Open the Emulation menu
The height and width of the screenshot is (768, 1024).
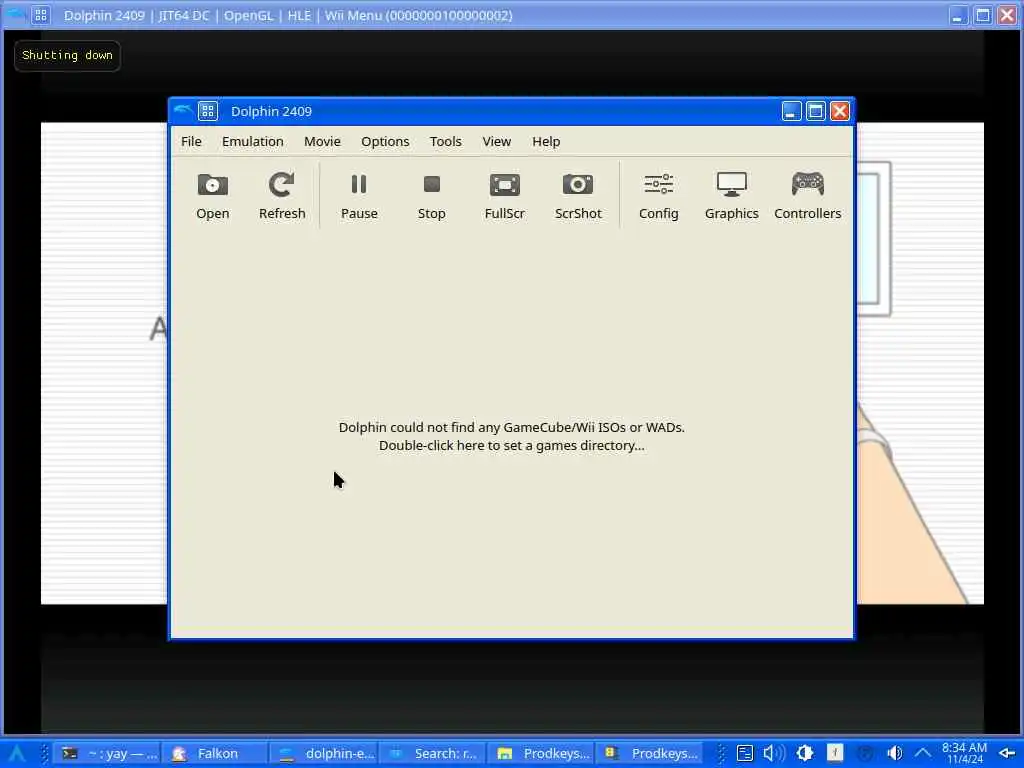point(253,142)
